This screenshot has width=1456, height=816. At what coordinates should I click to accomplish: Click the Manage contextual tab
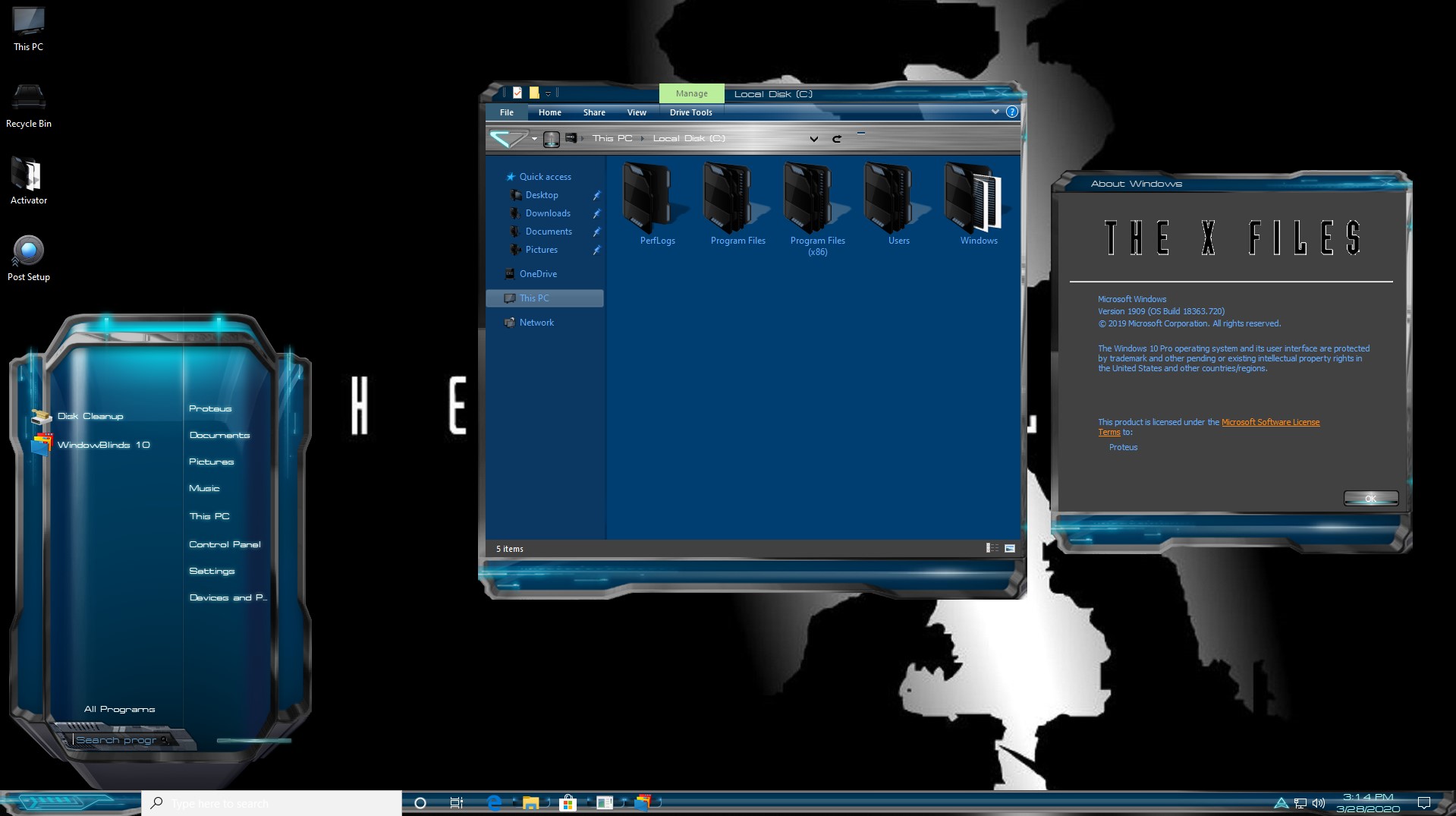[691, 93]
